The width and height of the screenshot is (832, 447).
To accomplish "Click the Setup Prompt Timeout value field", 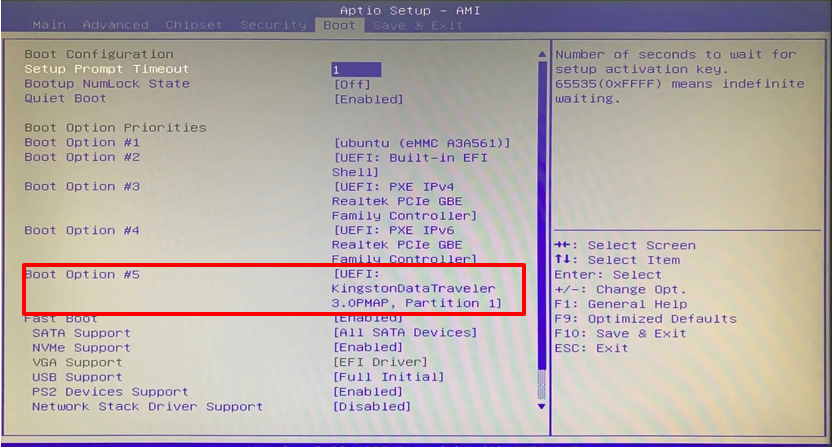I will (x=356, y=70).
